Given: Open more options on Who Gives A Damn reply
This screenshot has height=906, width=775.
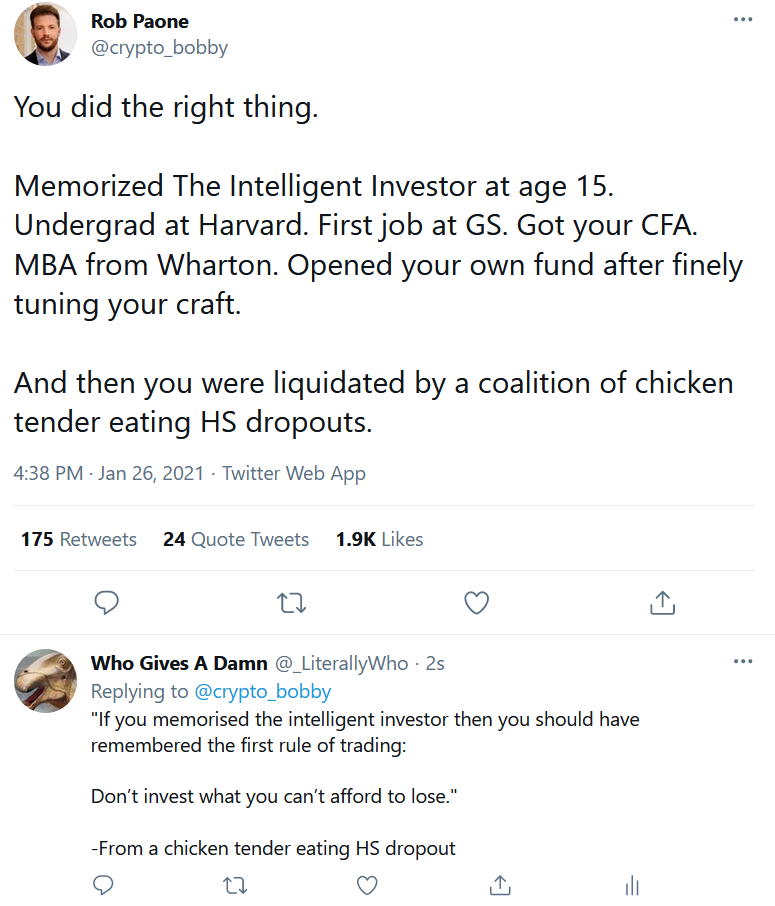Looking at the screenshot, I should pyautogui.click(x=742, y=662).
